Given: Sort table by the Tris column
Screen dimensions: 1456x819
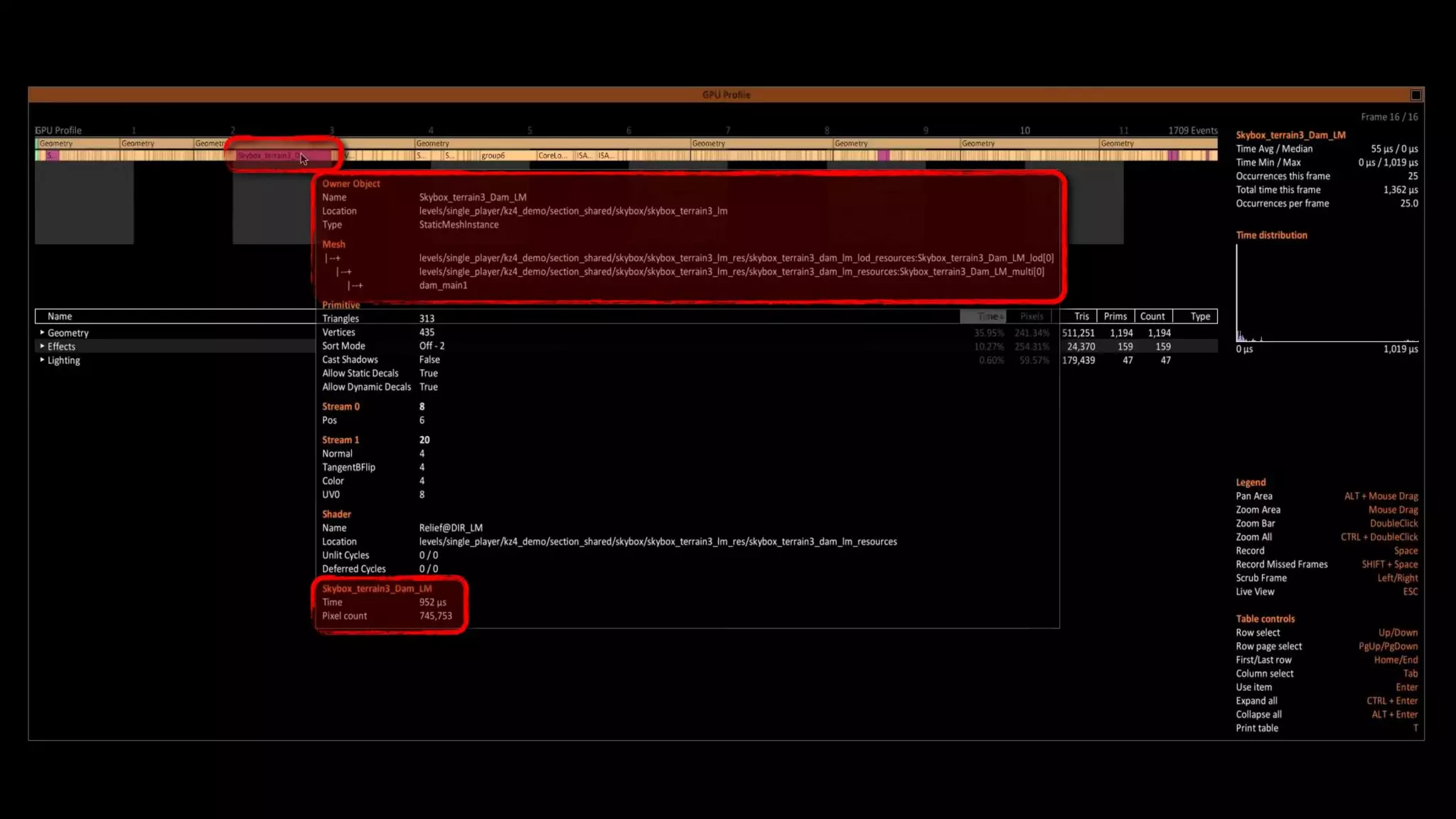Looking at the screenshot, I should [x=1081, y=316].
